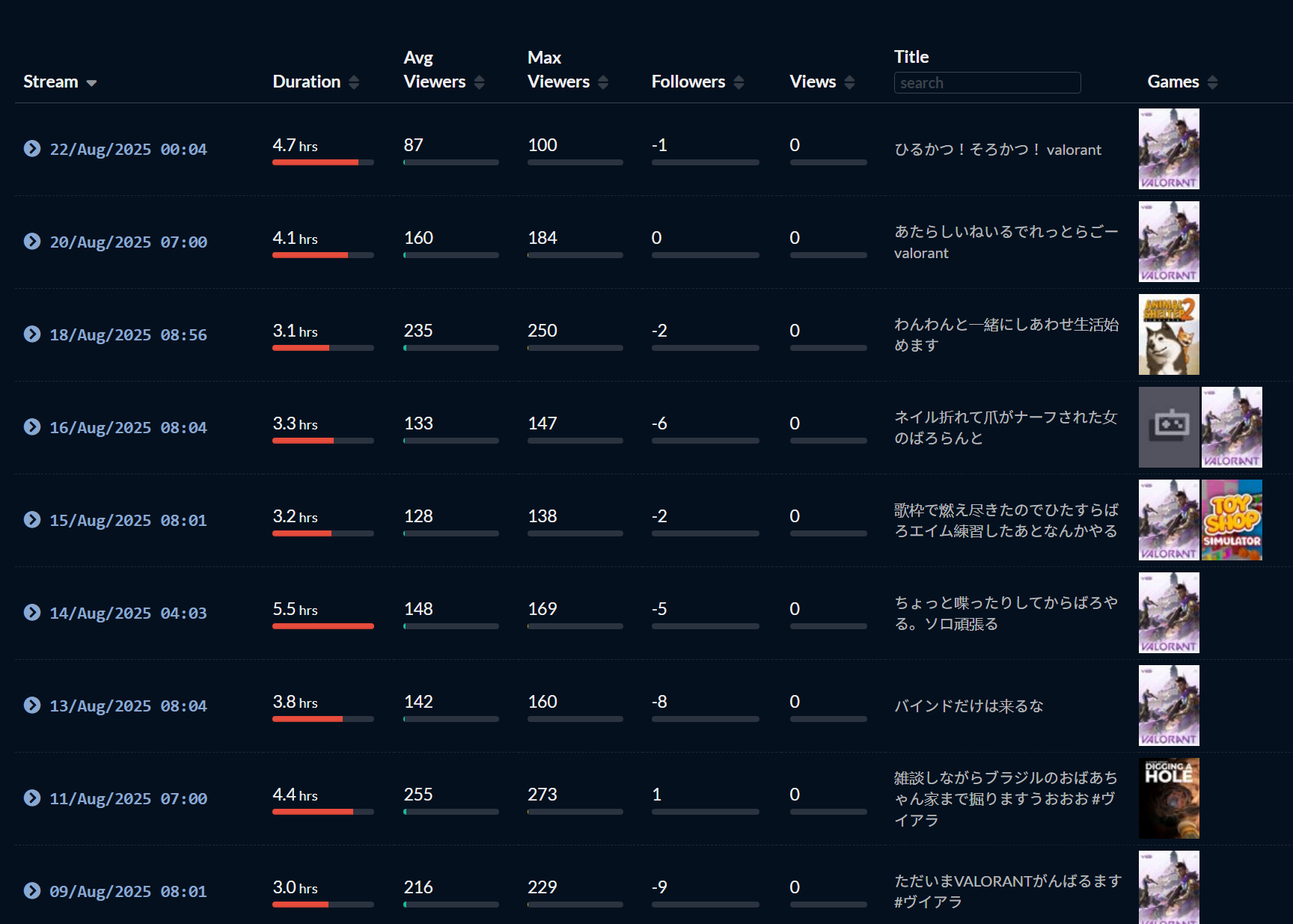
Task: Select title text 'ひるかつ！そろかつ！ valorant'
Action: point(998,150)
